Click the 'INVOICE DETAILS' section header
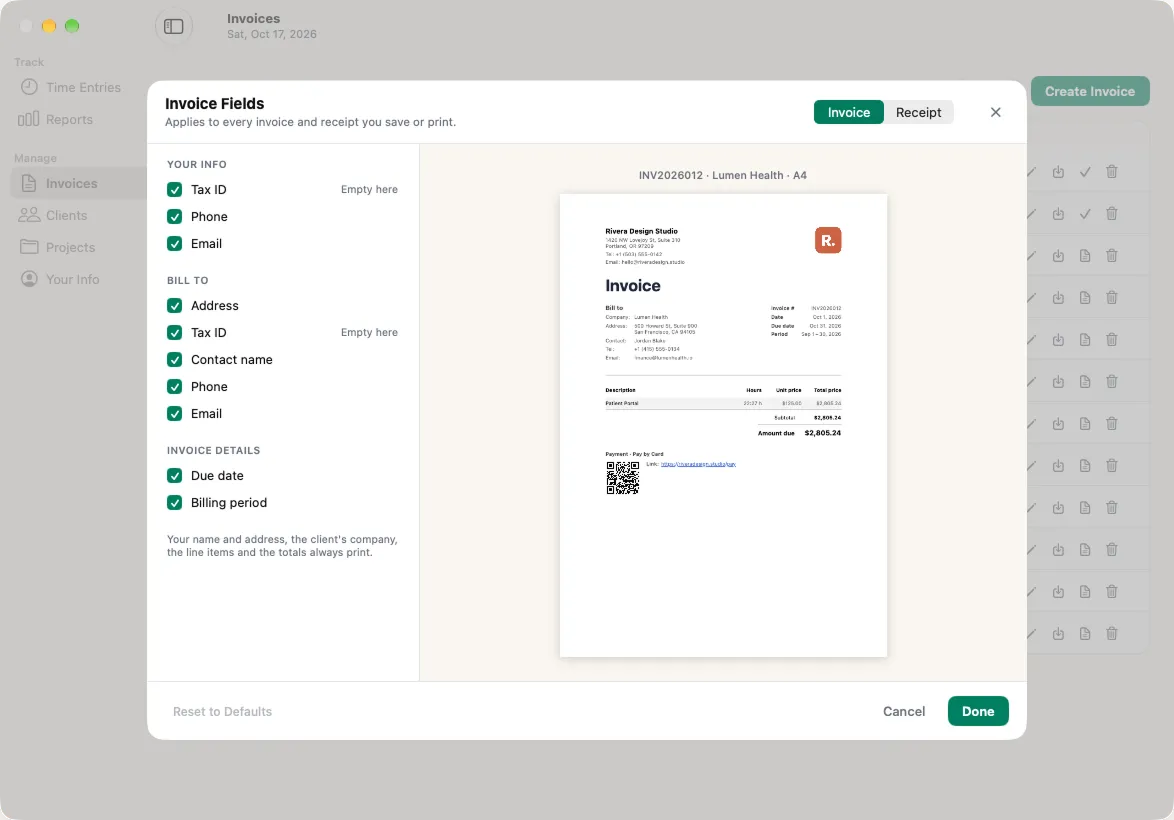Image resolution: width=1174 pixels, height=820 pixels. coord(213,450)
